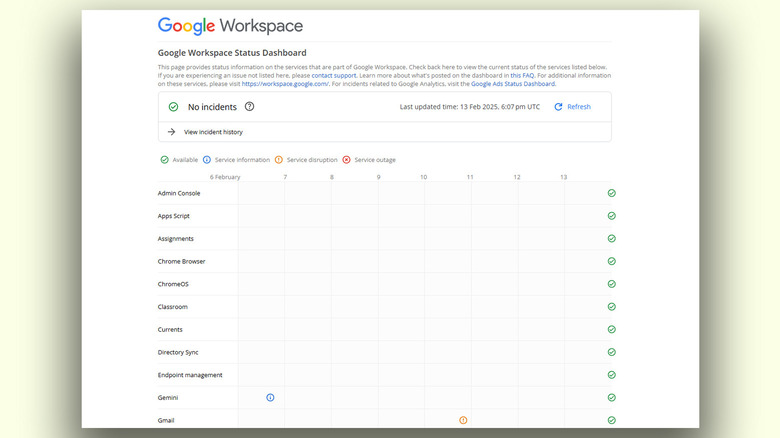Viewport: 780px width, 438px height.
Task: Select the Endpoint management service name
Action: 190,375
